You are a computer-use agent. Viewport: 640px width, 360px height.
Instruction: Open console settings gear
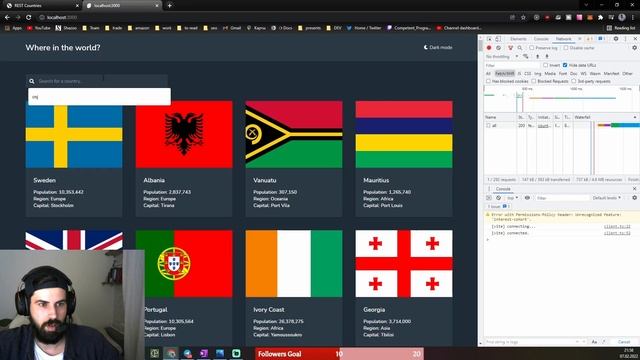point(634,198)
